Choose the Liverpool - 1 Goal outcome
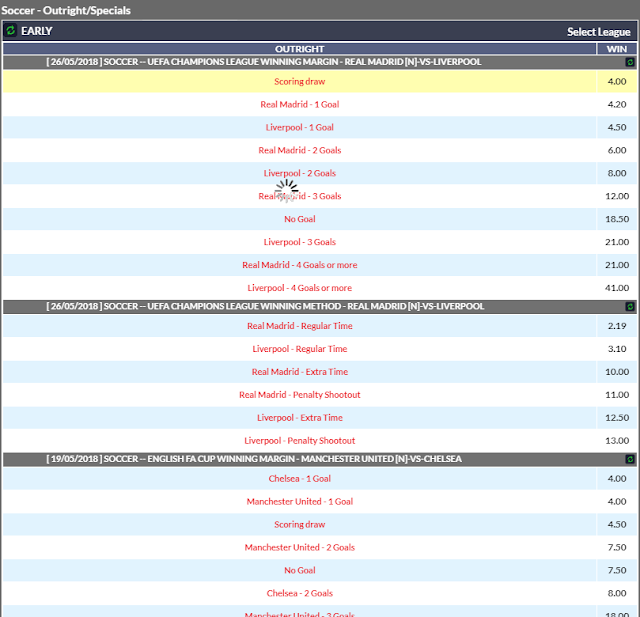The image size is (640, 617). click(300, 127)
